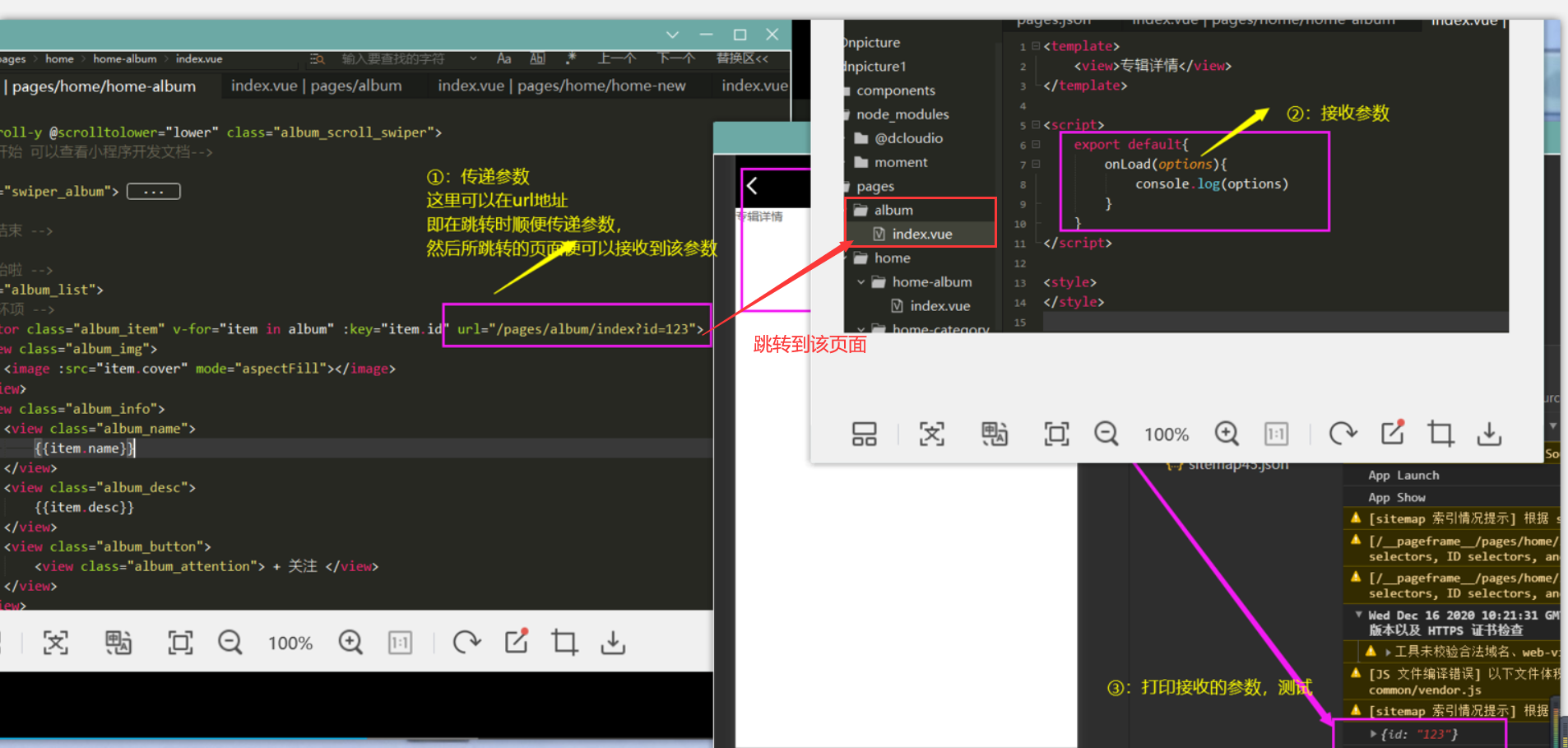
Task: Click the 100% zoom level in right viewer
Action: pos(1167,434)
